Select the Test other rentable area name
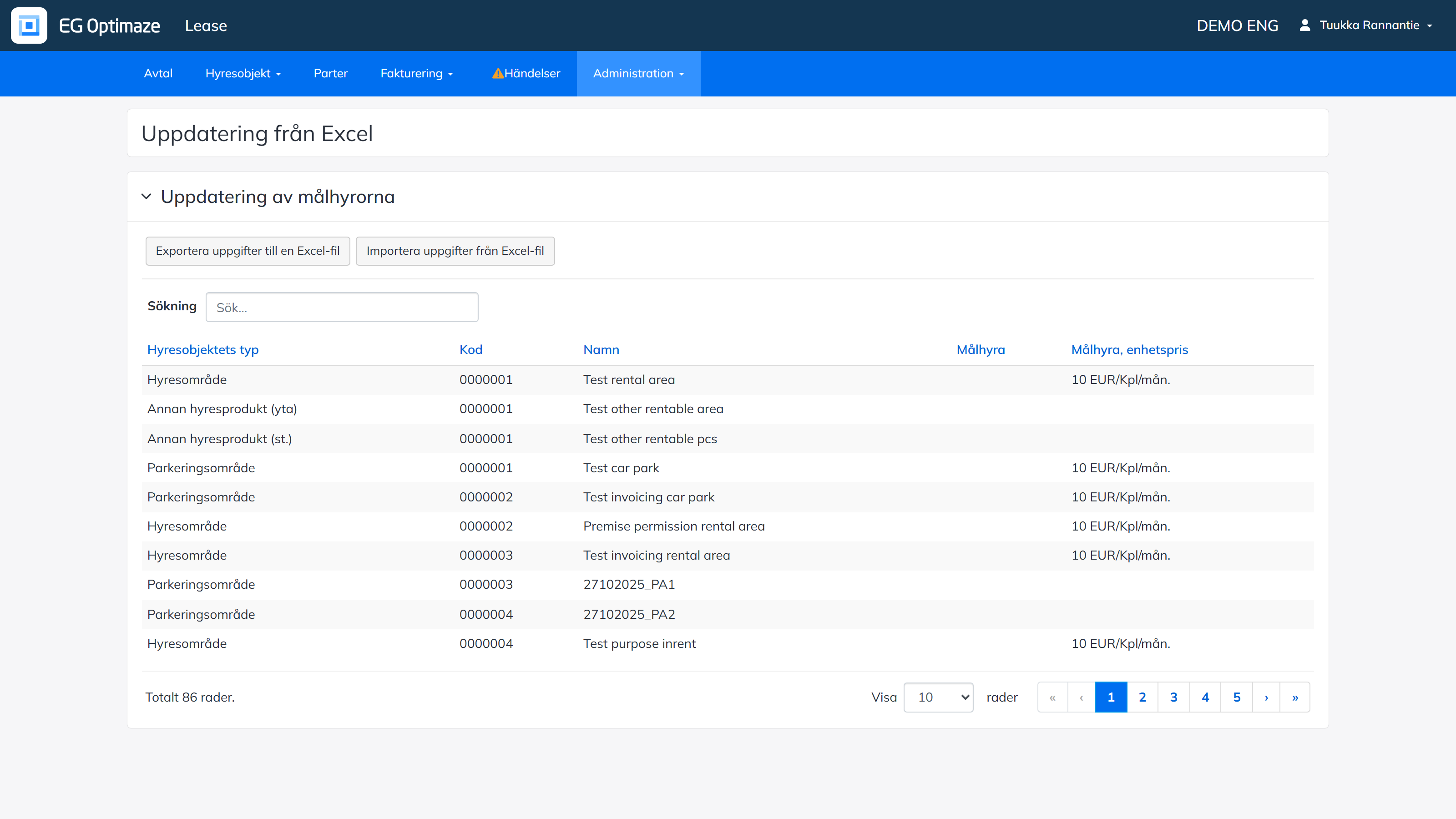The image size is (1456, 819). point(653,409)
